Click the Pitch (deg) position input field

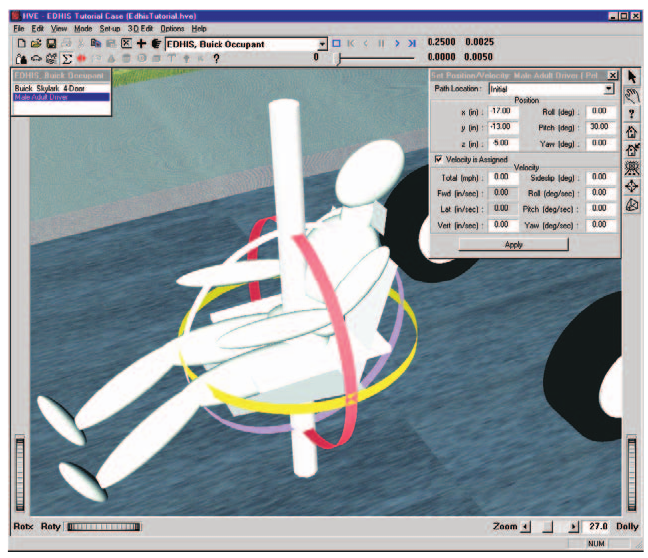pos(600,127)
